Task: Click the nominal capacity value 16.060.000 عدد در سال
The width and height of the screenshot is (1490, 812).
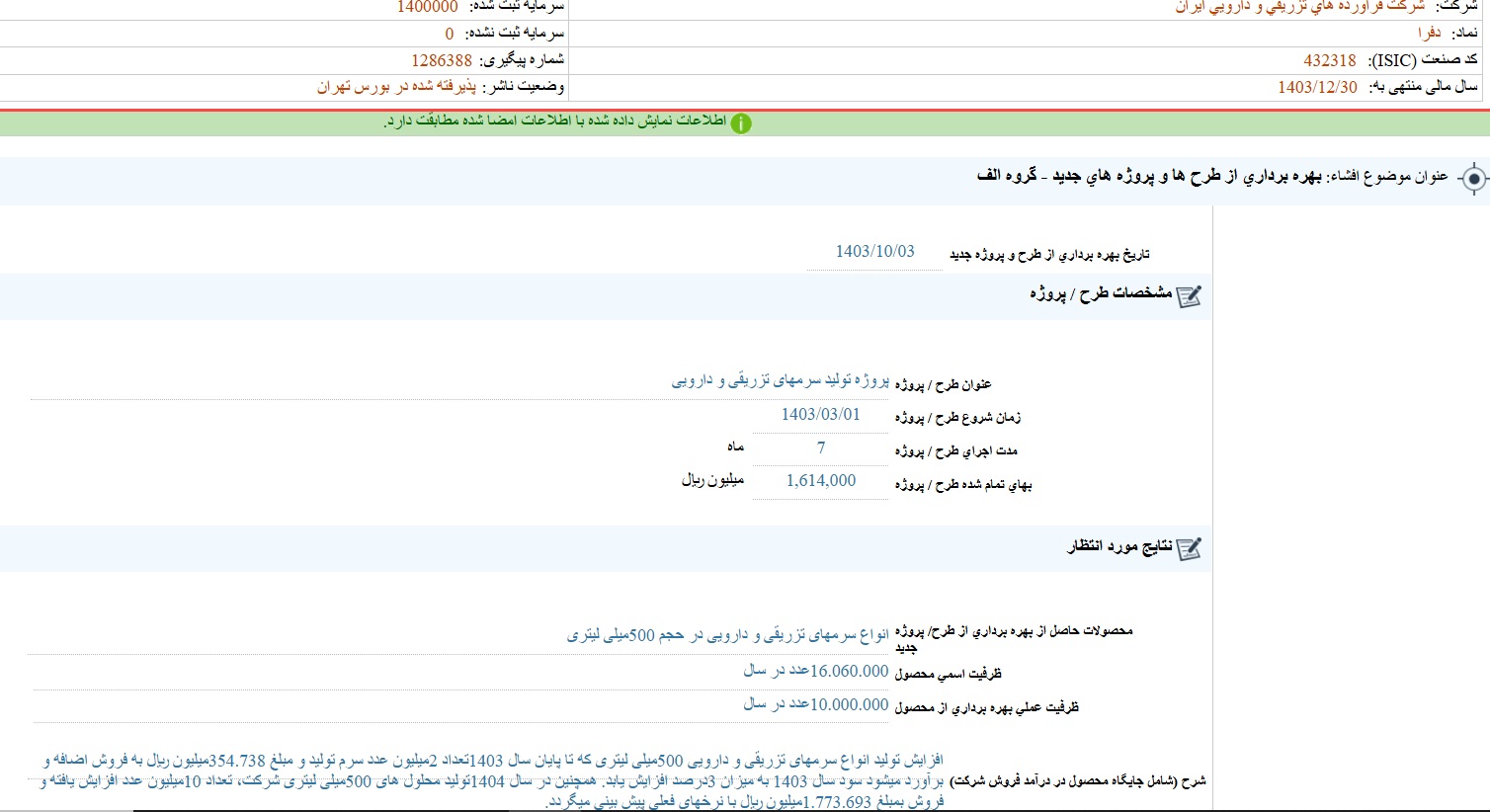Action: pyautogui.click(x=816, y=671)
